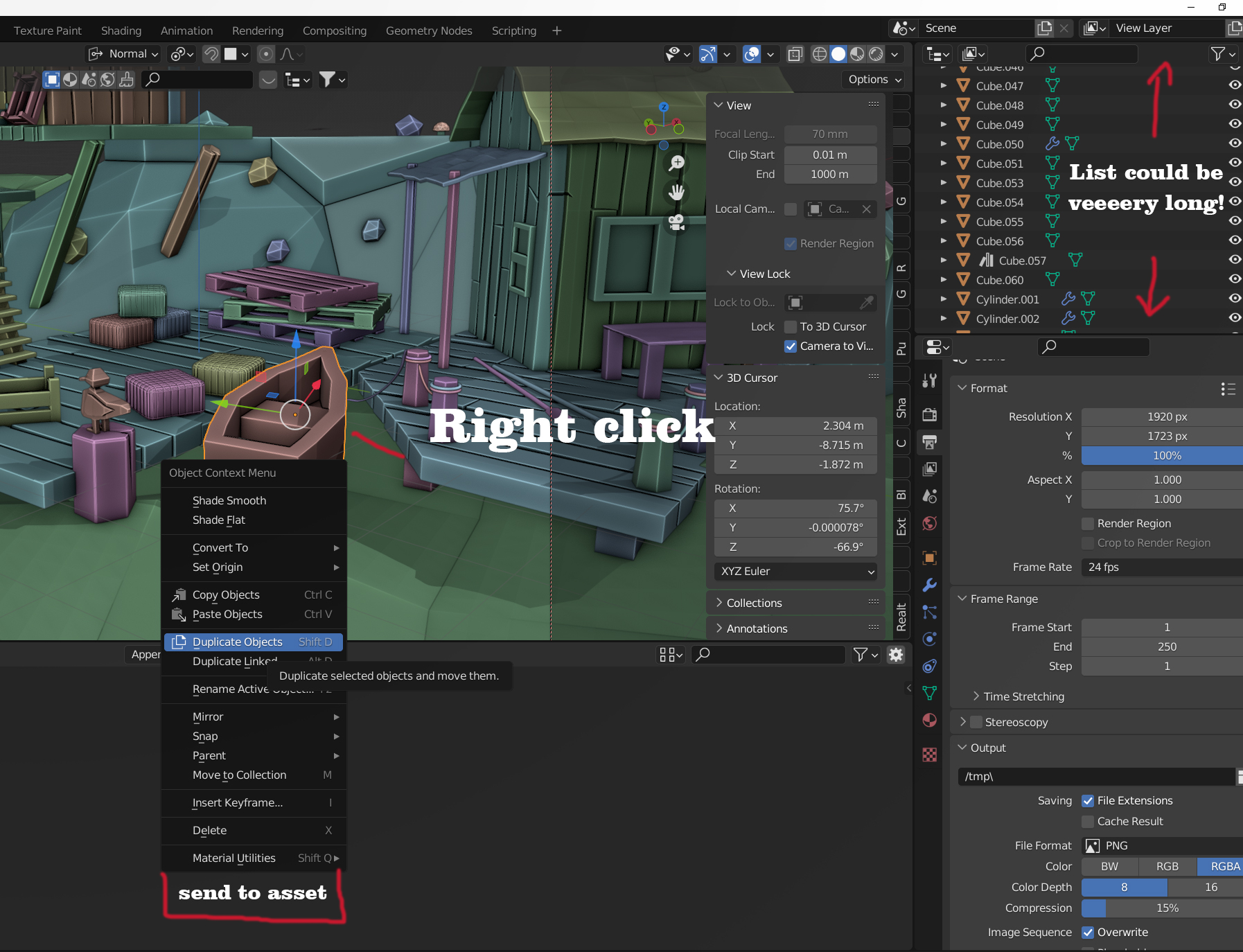Switch to wireframe viewport shading
This screenshot has height=952, width=1243.
tap(820, 54)
